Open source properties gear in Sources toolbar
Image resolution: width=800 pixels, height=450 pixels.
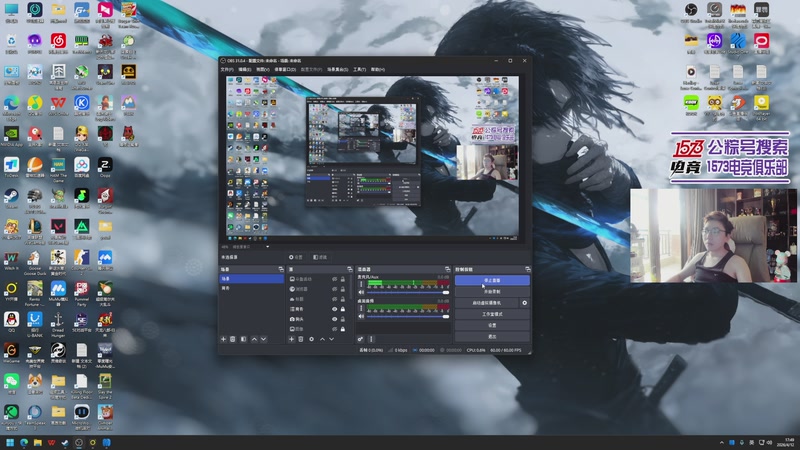click(311, 339)
